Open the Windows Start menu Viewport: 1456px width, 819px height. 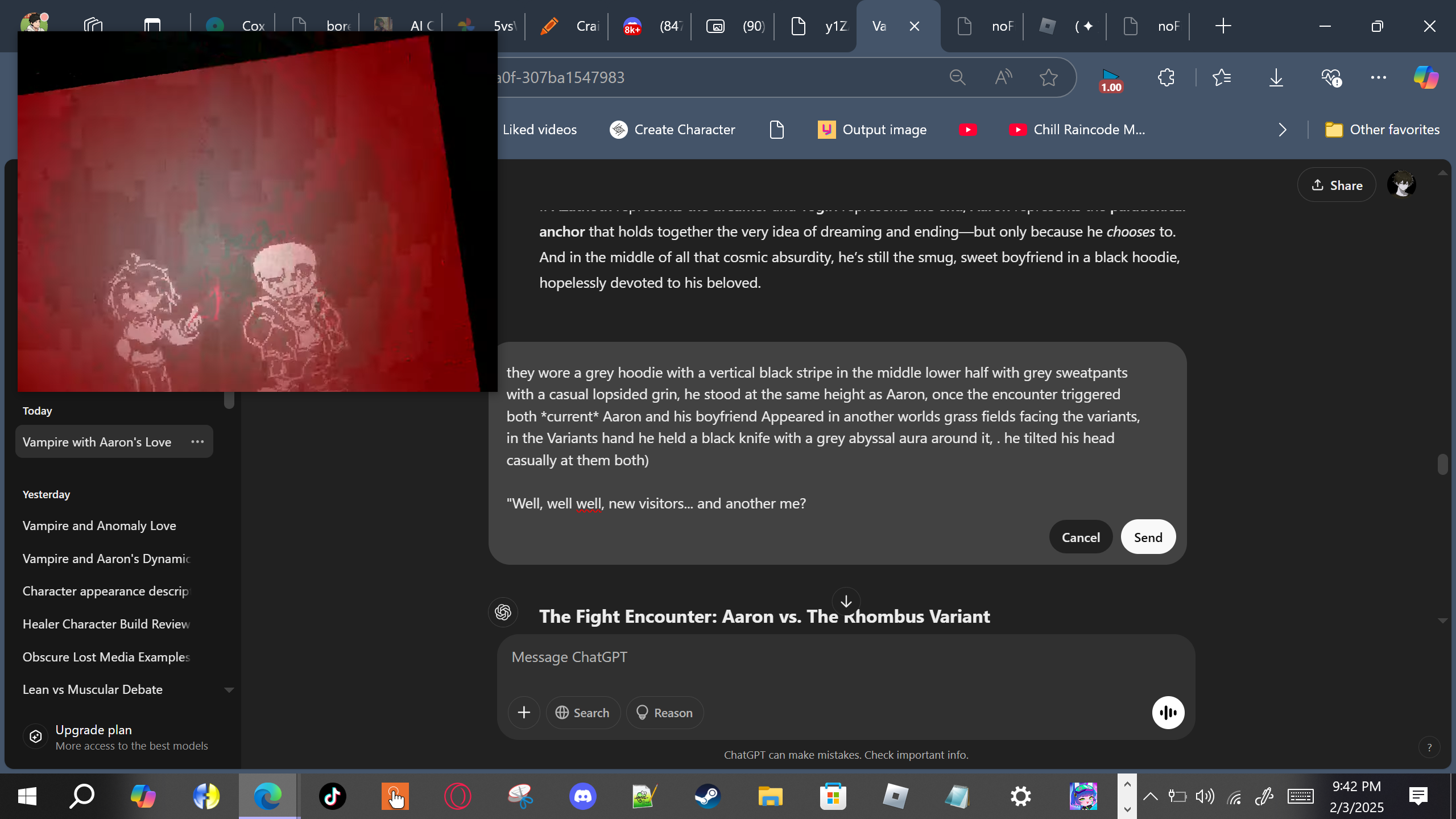27,796
